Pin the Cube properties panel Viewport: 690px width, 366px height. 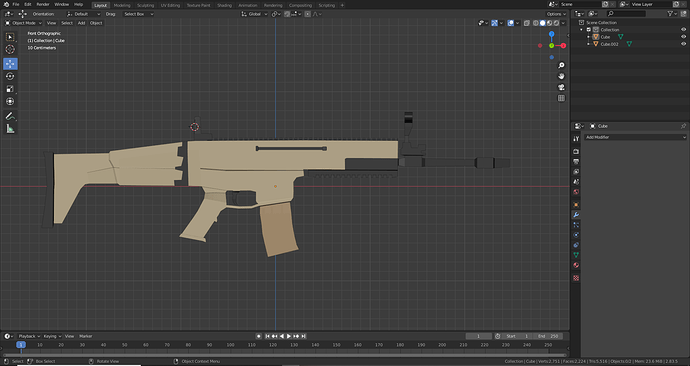[x=683, y=126]
